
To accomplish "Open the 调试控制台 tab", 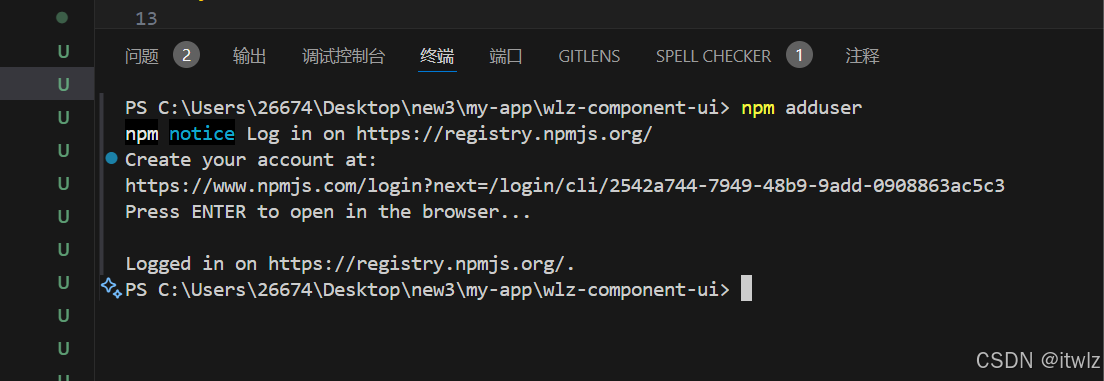I will (344, 56).
